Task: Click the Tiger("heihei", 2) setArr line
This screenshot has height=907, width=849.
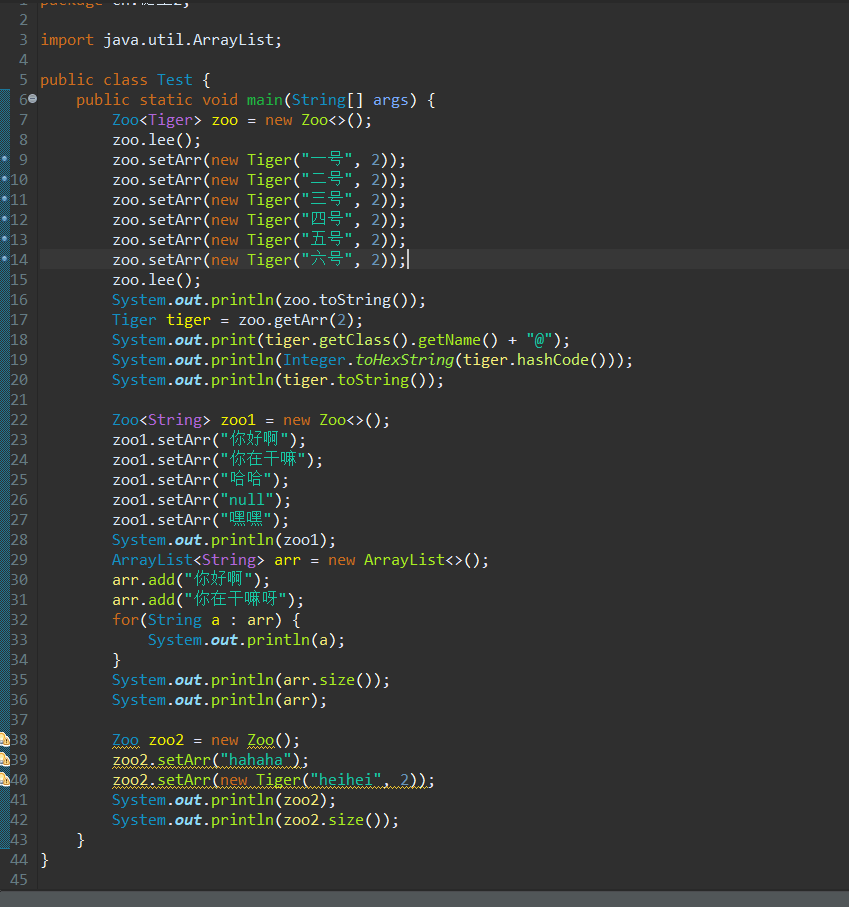Action: [x=273, y=780]
